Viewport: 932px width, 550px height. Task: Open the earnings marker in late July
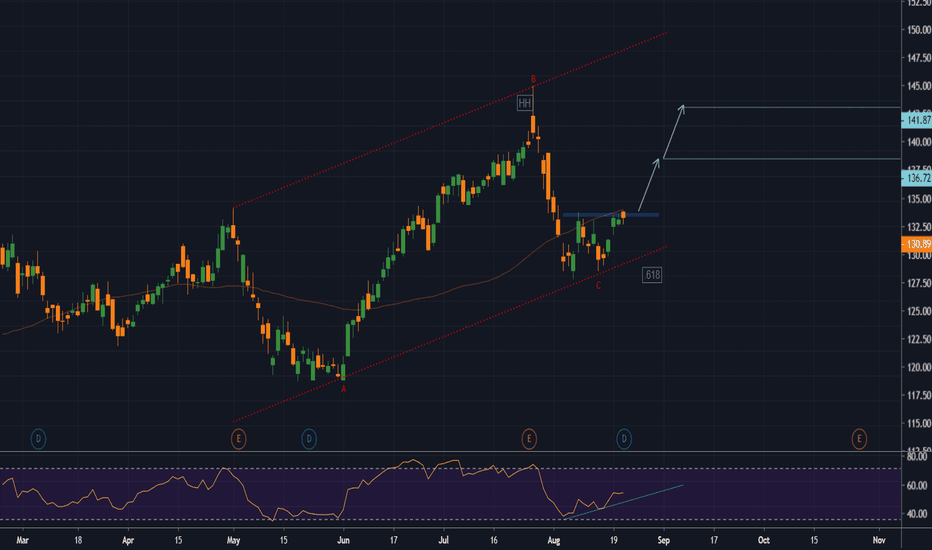[x=529, y=439]
